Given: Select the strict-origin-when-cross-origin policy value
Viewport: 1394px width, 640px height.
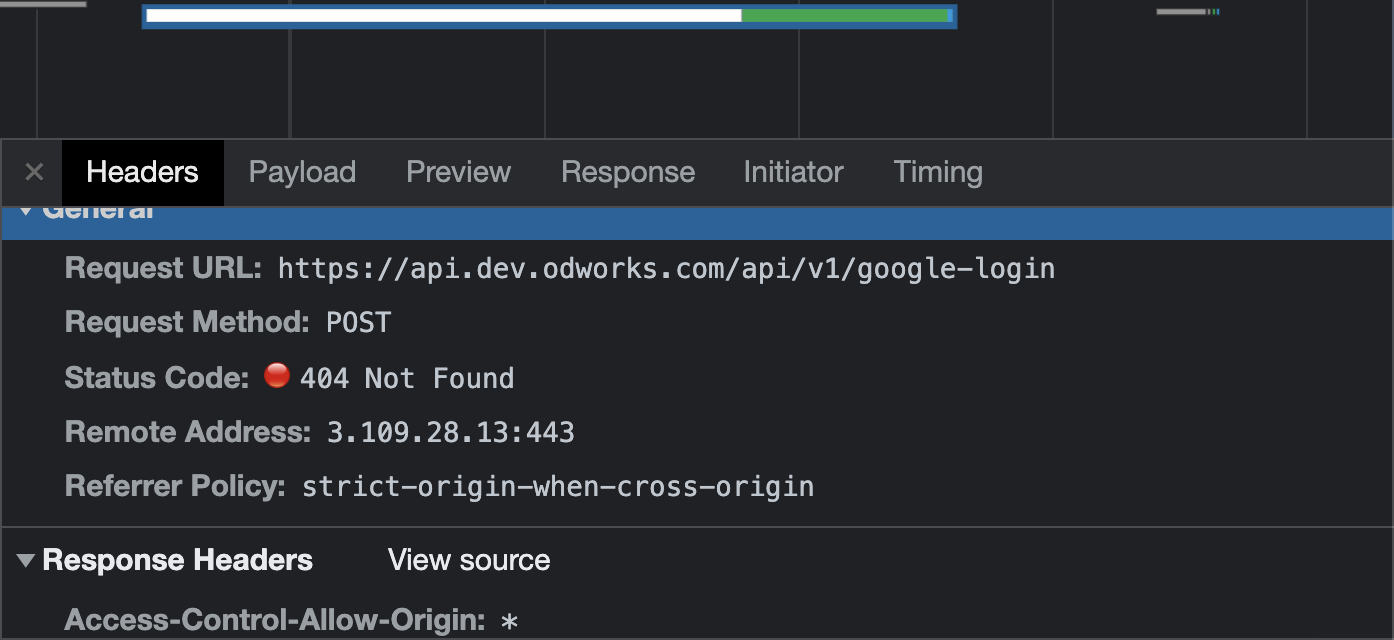Looking at the screenshot, I should point(558,487).
